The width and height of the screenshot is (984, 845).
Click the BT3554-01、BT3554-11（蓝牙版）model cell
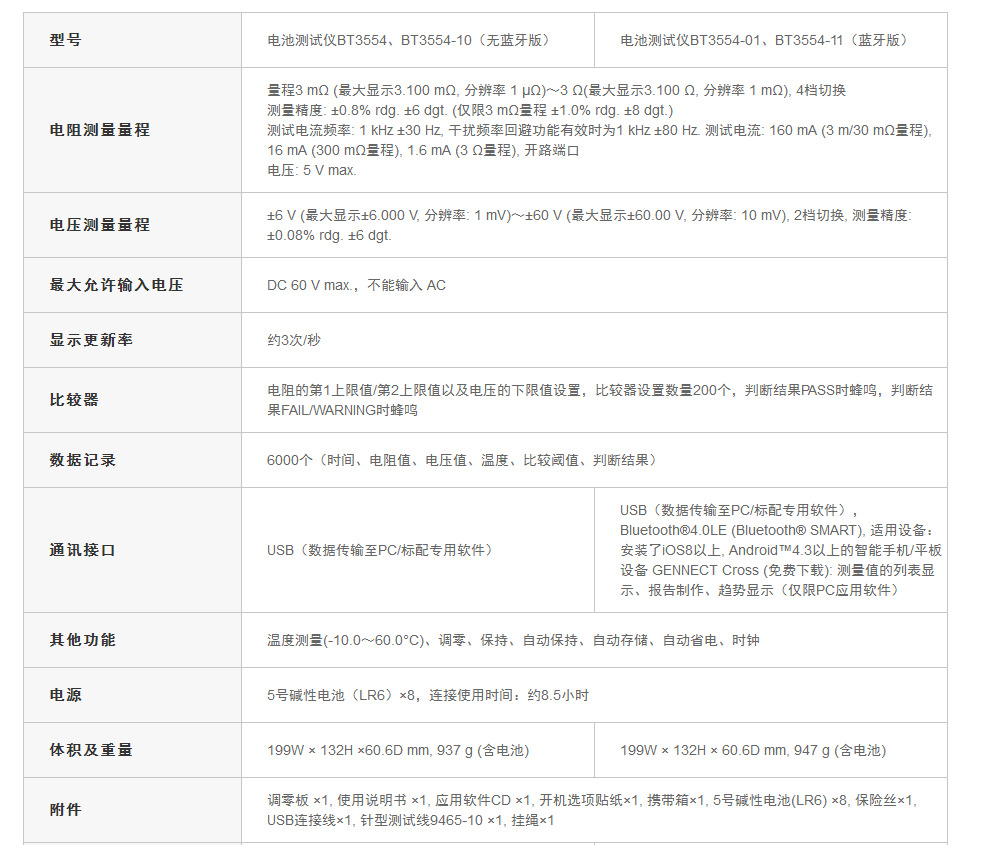(x=771, y=40)
